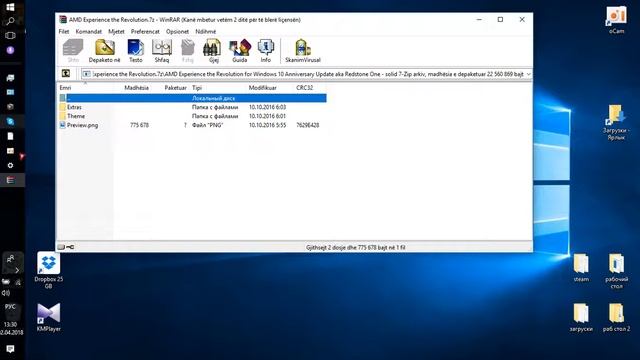The height and width of the screenshot is (360, 640).
Task: Click the CRC32 value 76296428
Action: (x=308, y=125)
